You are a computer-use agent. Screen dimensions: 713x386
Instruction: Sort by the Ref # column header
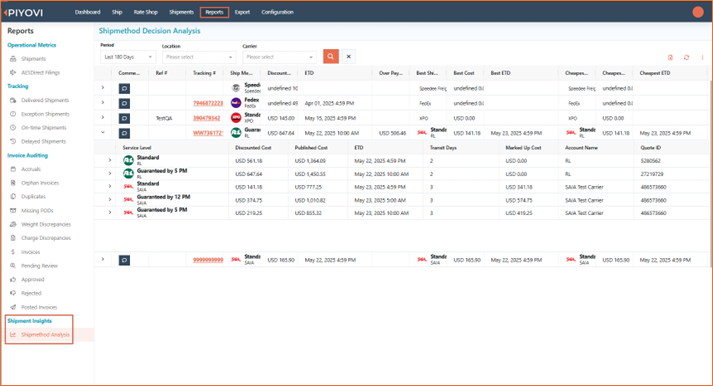click(161, 73)
